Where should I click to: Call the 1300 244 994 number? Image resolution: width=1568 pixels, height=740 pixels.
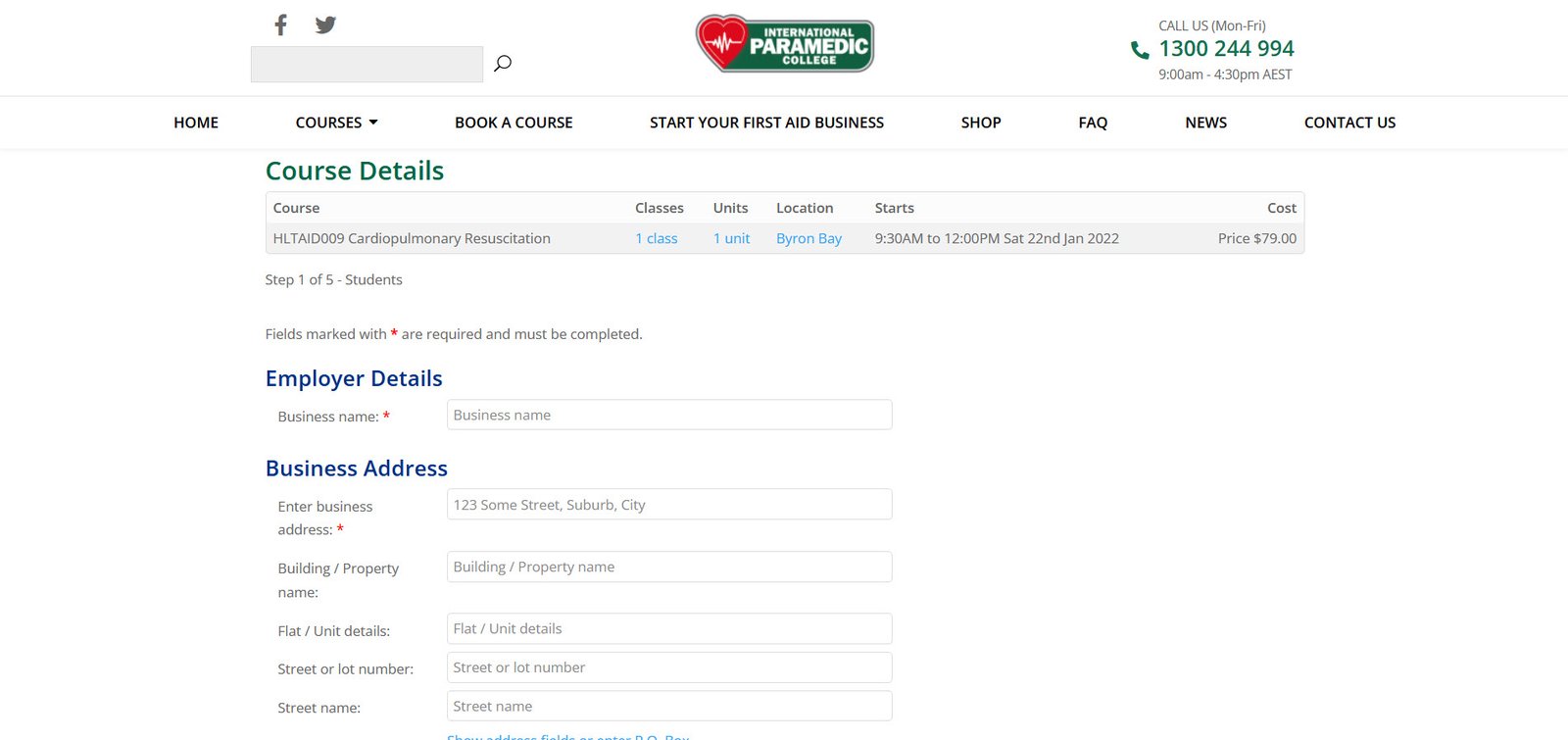1226,49
